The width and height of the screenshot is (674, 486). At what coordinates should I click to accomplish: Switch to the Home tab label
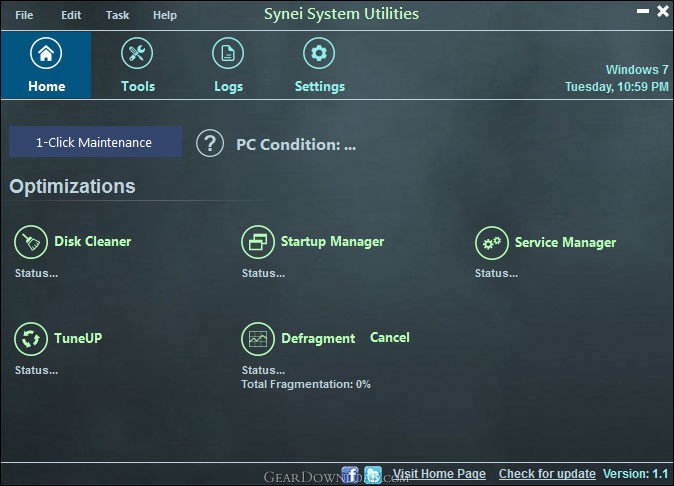click(x=46, y=86)
